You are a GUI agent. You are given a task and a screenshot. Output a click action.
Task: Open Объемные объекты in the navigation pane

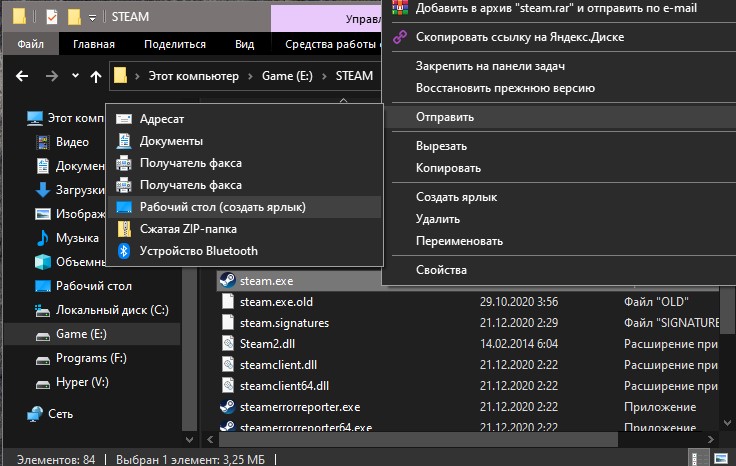70,262
